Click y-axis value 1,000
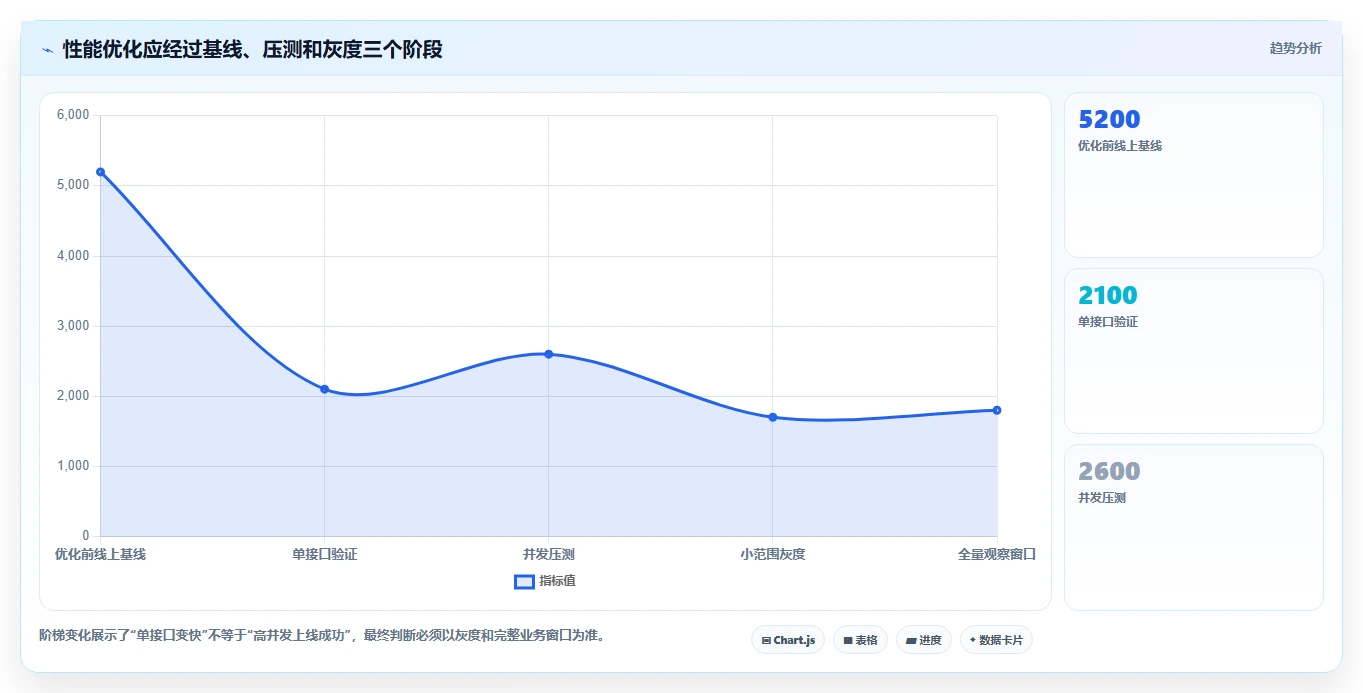Image resolution: width=1363 pixels, height=693 pixels. [73, 466]
